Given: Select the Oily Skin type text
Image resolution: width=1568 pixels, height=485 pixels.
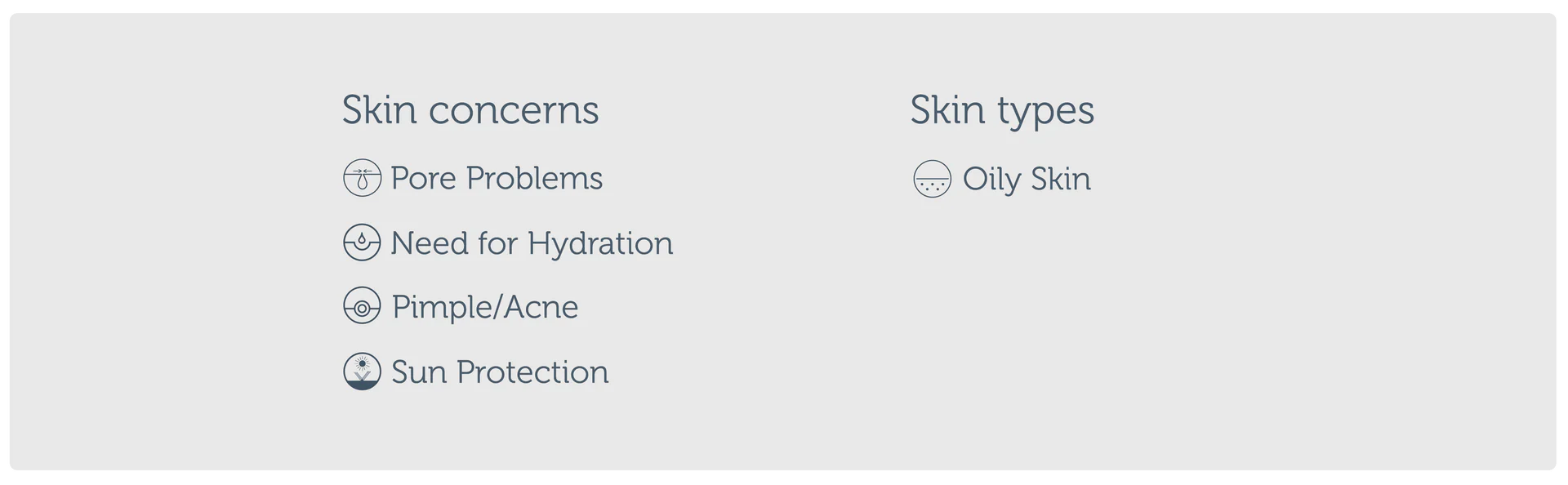Looking at the screenshot, I should [1027, 179].
